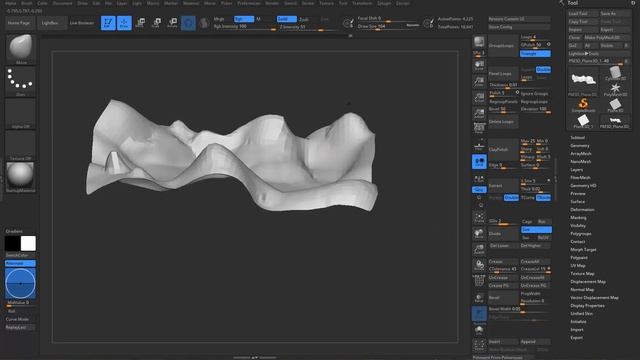
Task: Toggle the Floor grid icon
Action: tap(479, 145)
